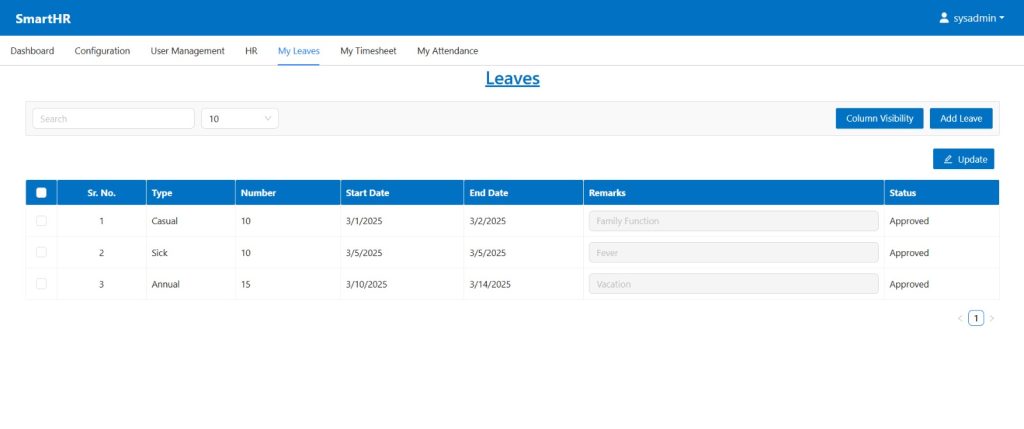The width and height of the screenshot is (1024, 429).
Task: Click the SmartHR brand logo
Action: (43, 18)
